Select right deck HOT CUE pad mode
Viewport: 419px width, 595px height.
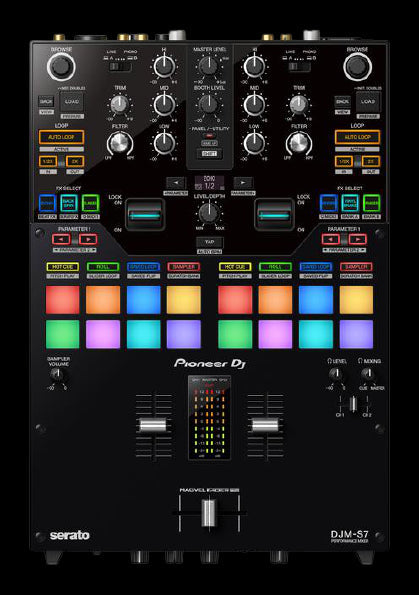click(235, 267)
